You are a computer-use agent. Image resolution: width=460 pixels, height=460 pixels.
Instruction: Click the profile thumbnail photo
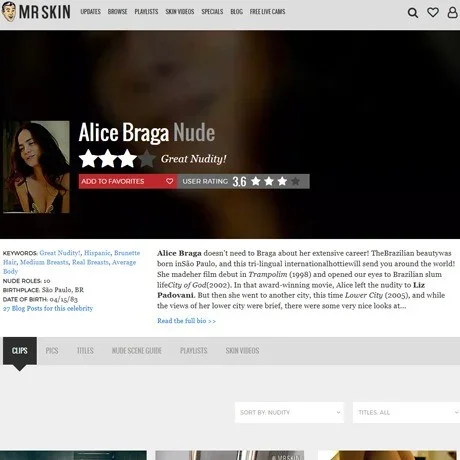point(36,167)
